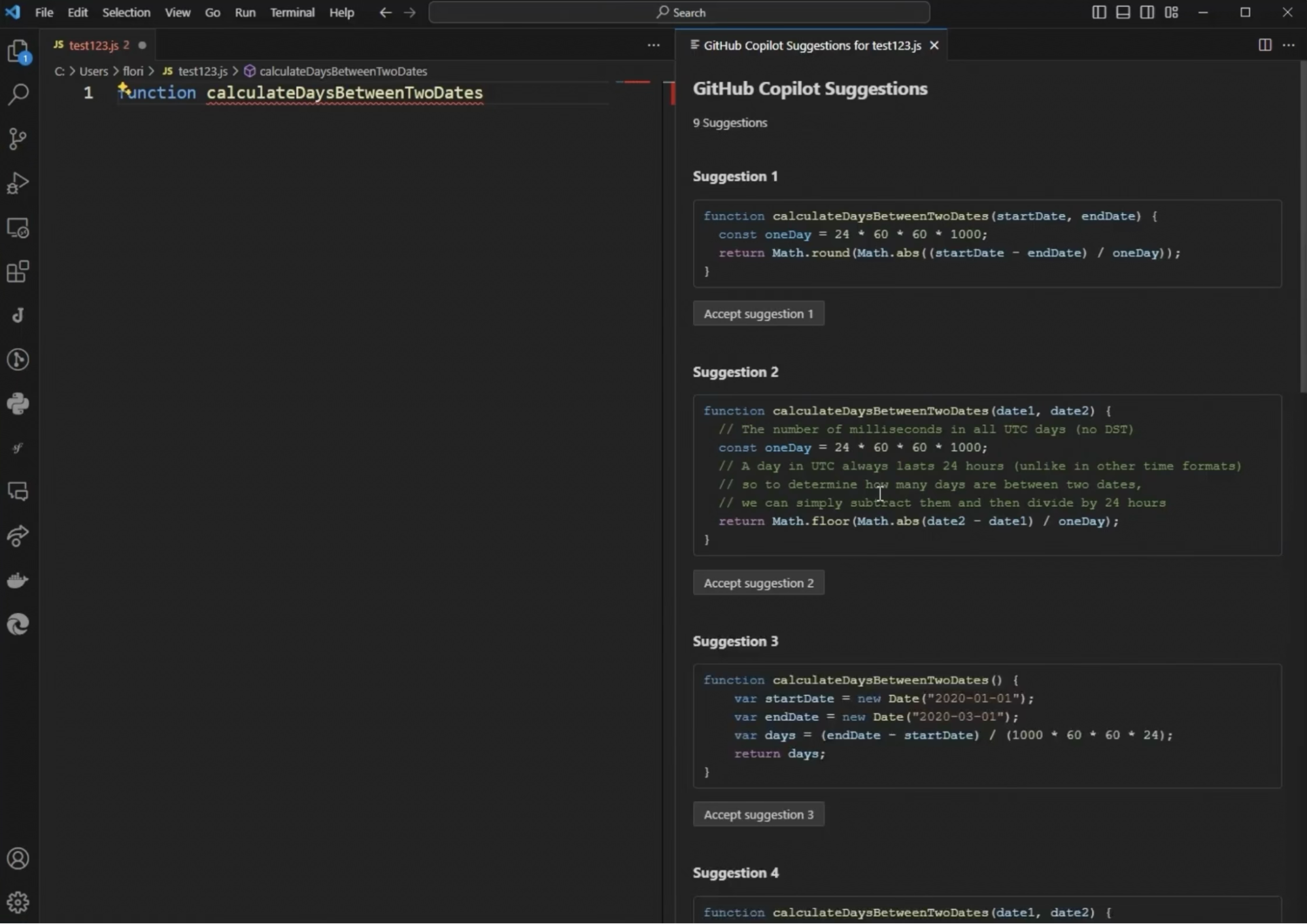Open the Manage settings gear
This screenshot has width=1307, height=924.
coord(18,902)
